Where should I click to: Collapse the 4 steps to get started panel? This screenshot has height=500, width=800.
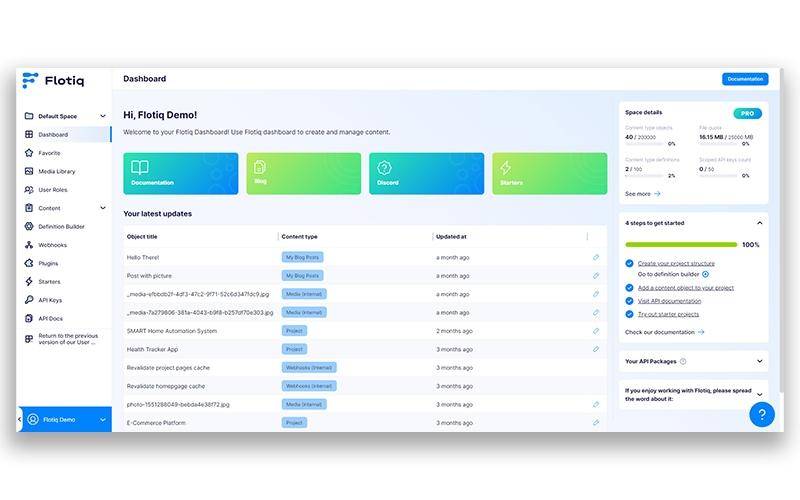click(x=759, y=223)
